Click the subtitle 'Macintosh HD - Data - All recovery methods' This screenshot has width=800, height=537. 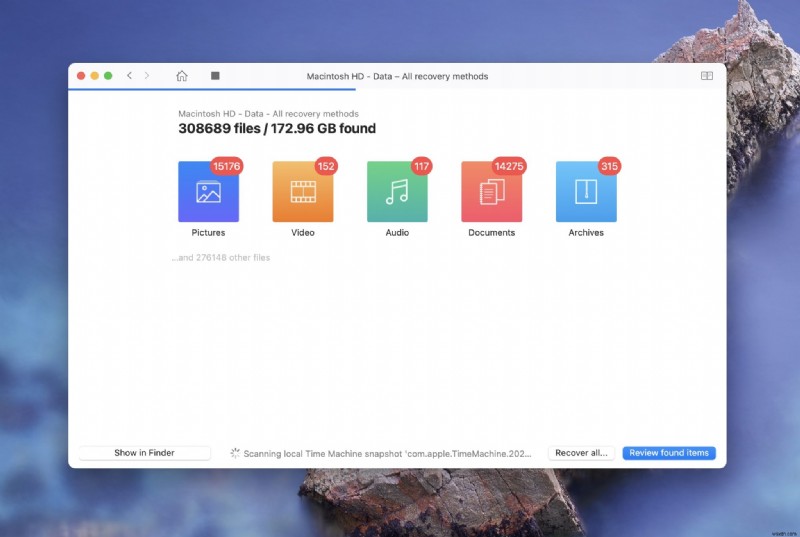click(x=268, y=114)
